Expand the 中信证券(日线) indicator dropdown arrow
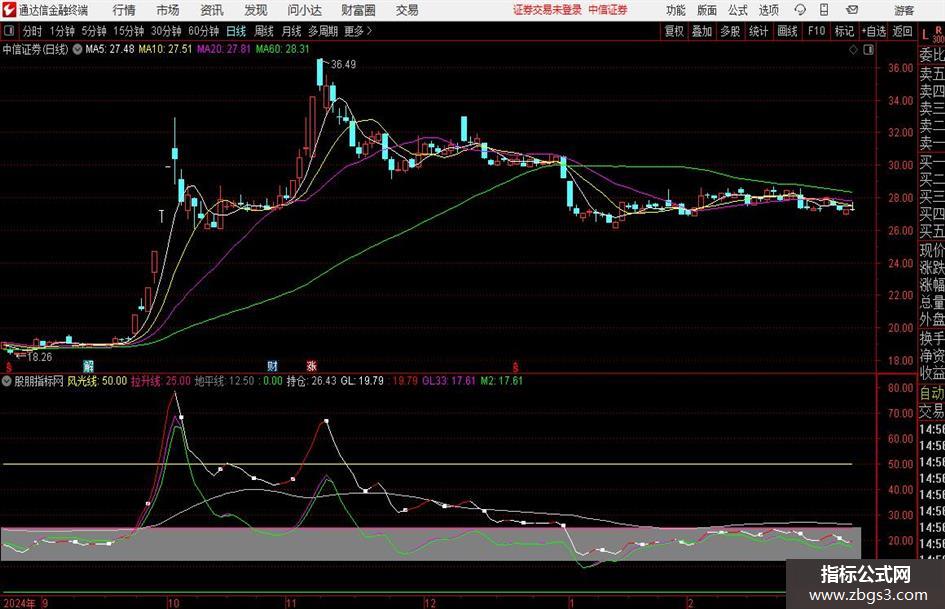 (77, 49)
